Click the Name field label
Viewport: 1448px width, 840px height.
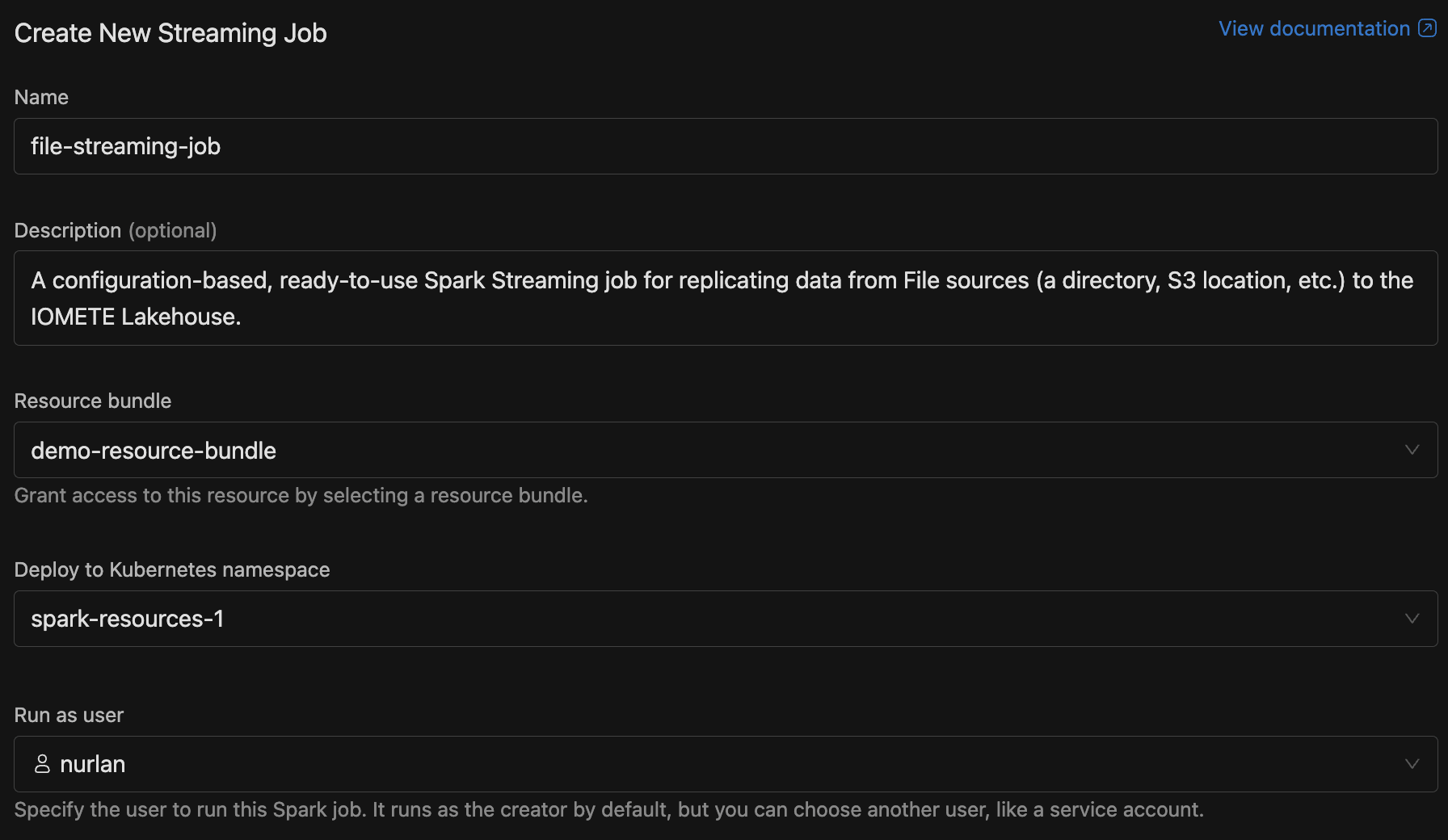coord(41,98)
